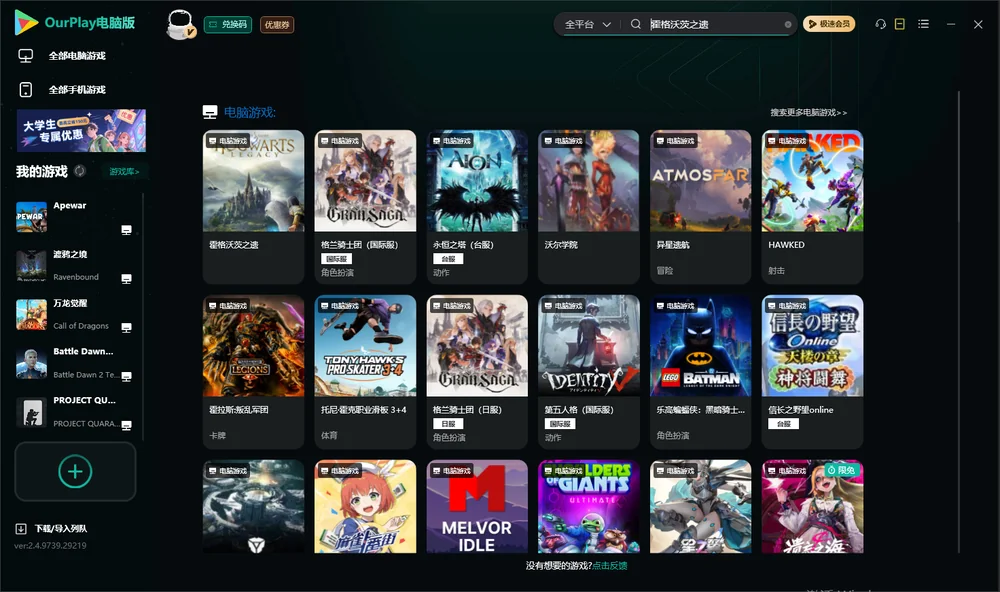
Task: Open 搜索更多电脑游戏>> link
Action: 808,113
